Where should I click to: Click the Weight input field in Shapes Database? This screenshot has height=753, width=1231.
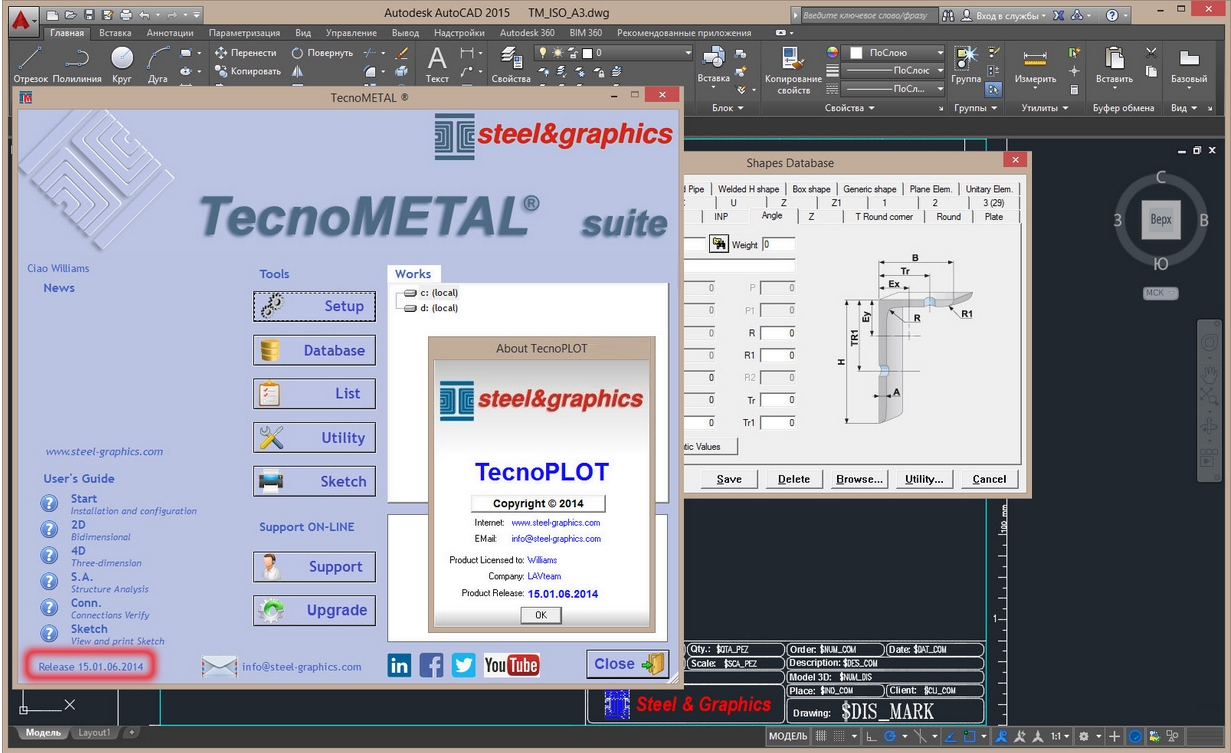(x=778, y=244)
